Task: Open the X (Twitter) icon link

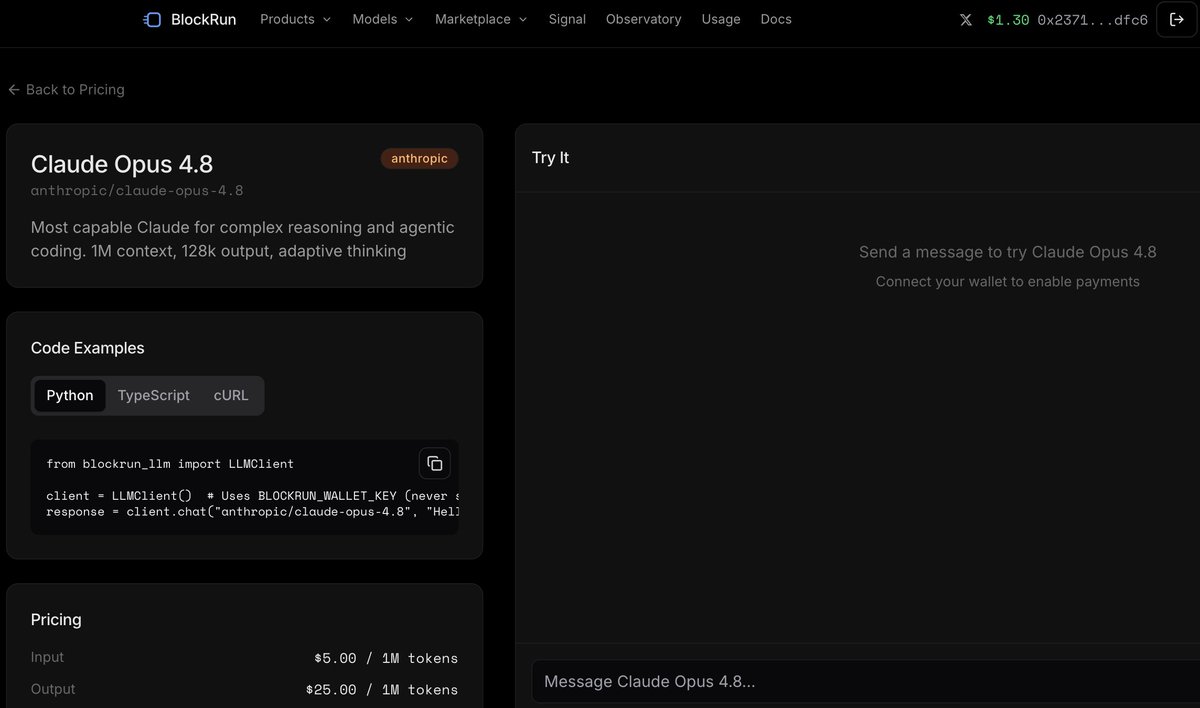Action: [x=965, y=19]
